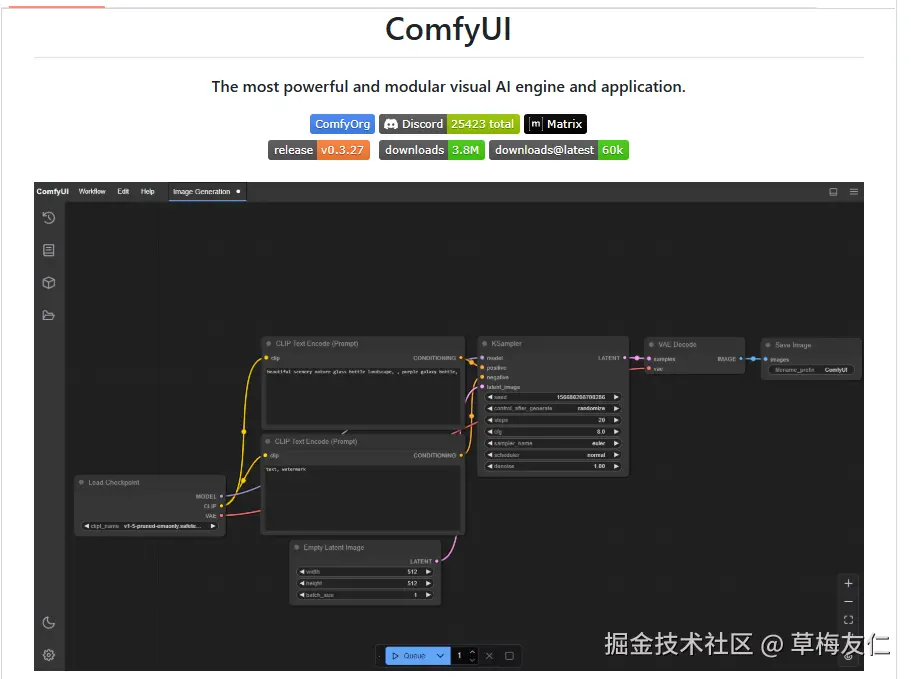Click next checkpoint arrow on ckpt_name
This screenshot has height=679, width=911.
213,526
